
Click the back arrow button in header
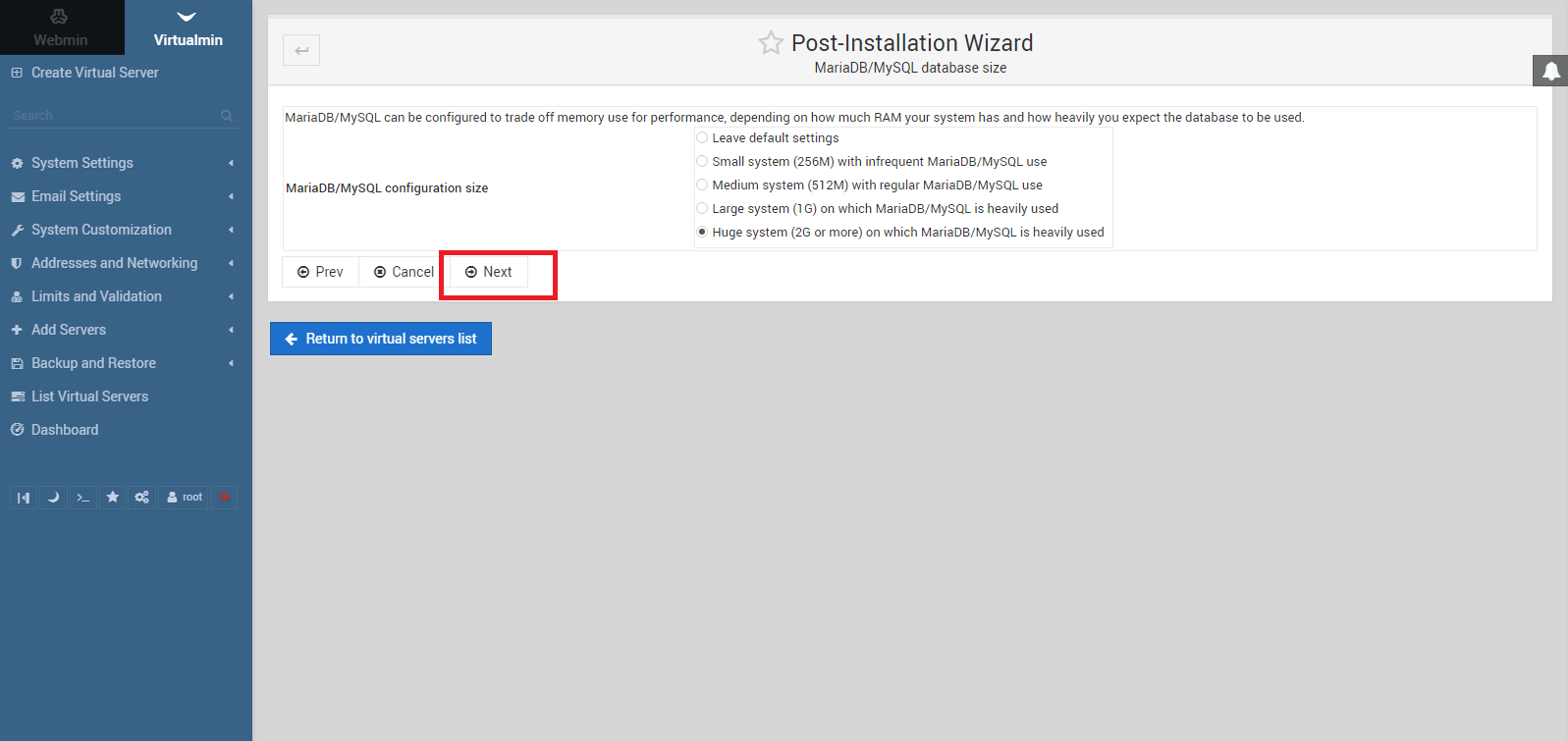301,50
